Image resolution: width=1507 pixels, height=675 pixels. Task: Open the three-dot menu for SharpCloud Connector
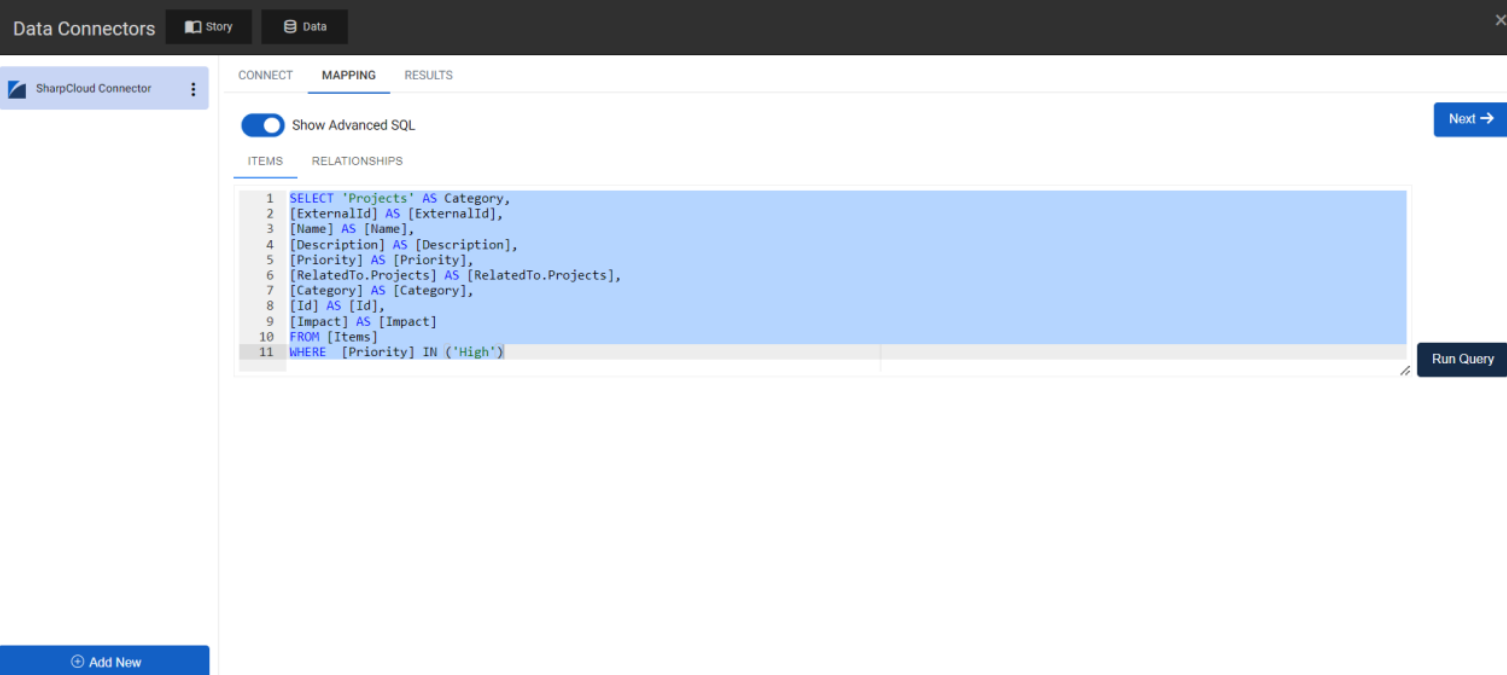(193, 89)
